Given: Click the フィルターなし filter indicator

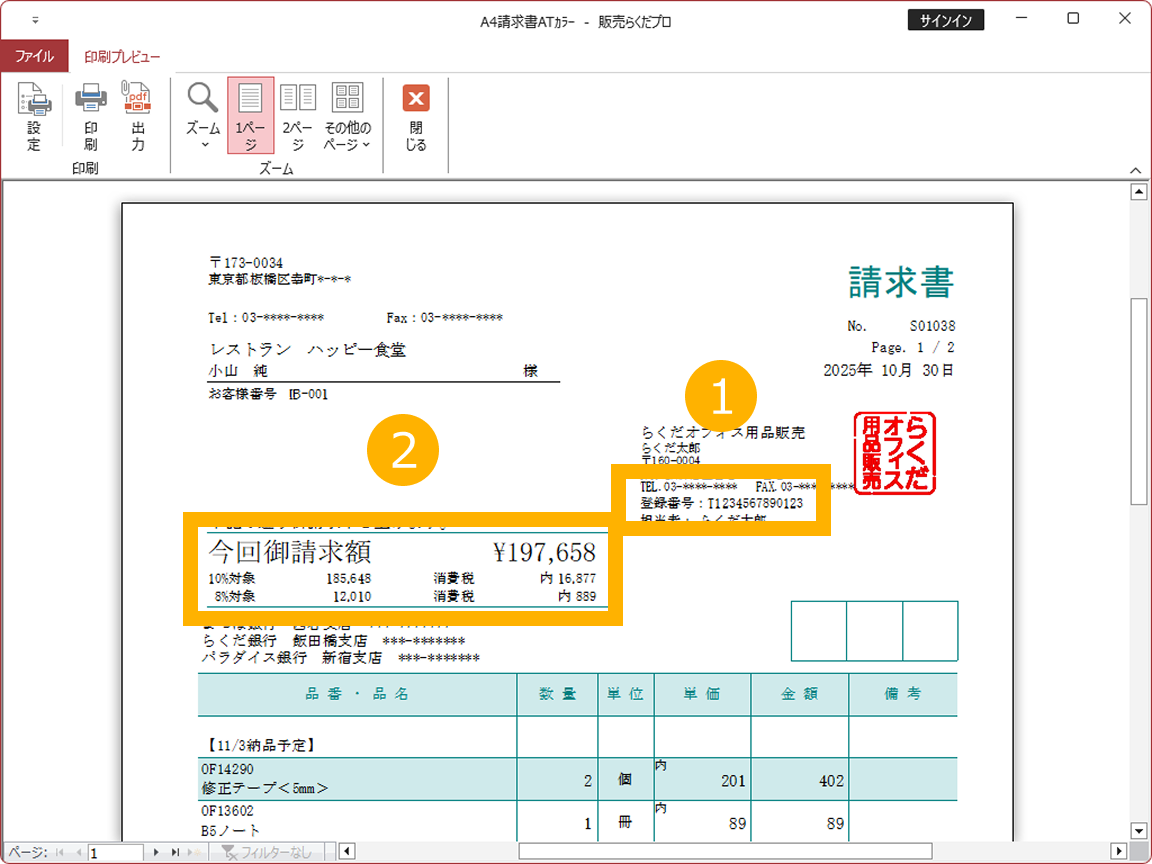Looking at the screenshot, I should pos(266,852).
